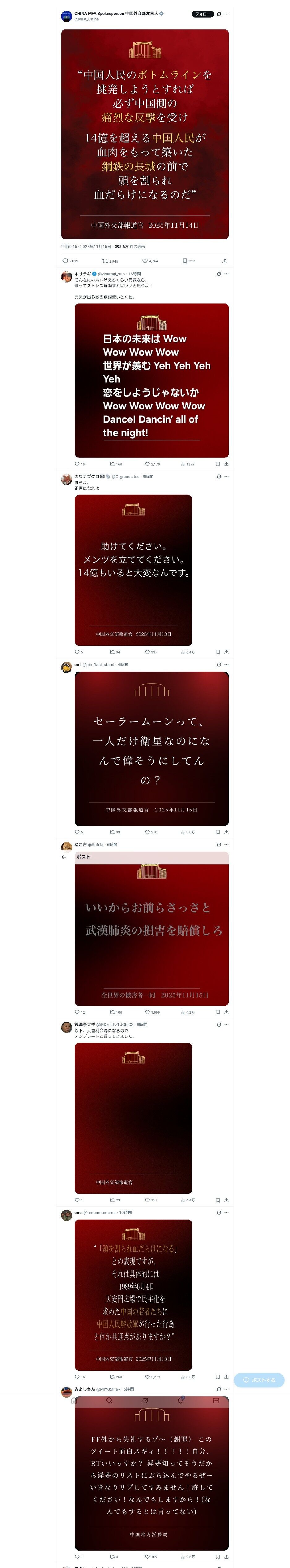Open the more options menu on キサラギ's reply

click(x=226, y=274)
